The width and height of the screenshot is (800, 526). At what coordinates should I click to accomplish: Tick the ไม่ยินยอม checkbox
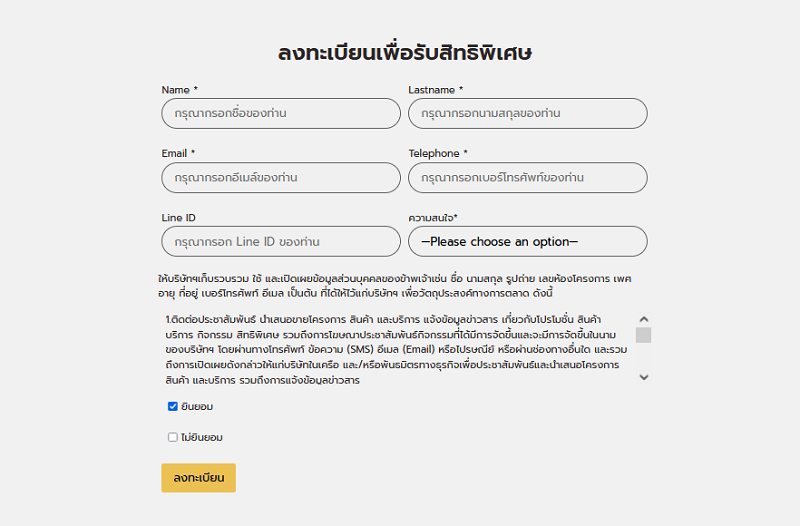[x=173, y=437]
